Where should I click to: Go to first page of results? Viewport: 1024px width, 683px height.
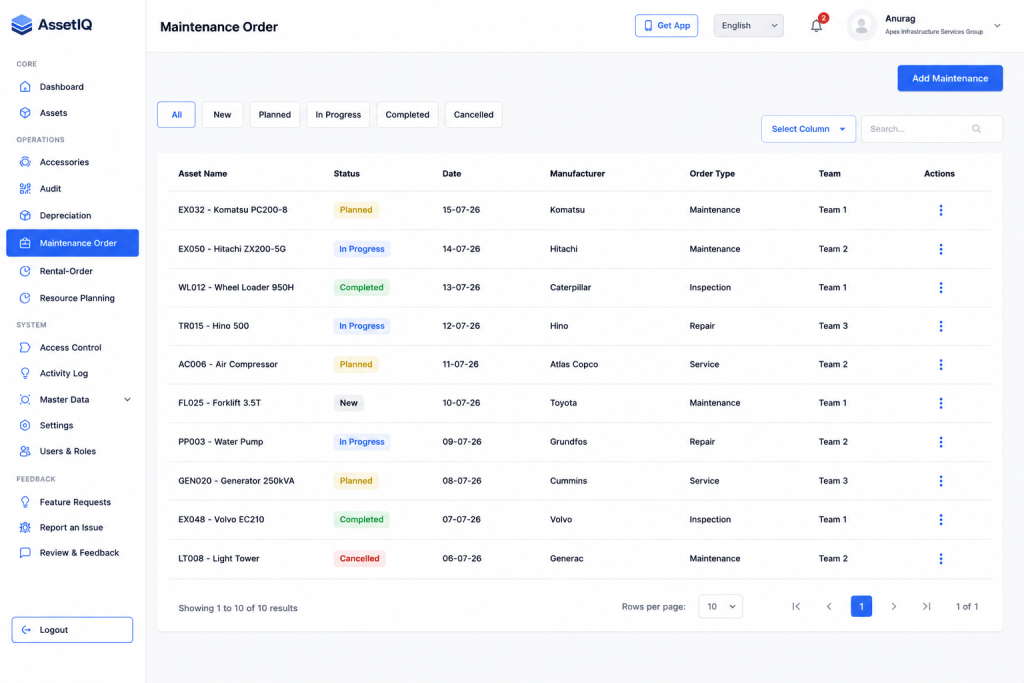coord(796,607)
